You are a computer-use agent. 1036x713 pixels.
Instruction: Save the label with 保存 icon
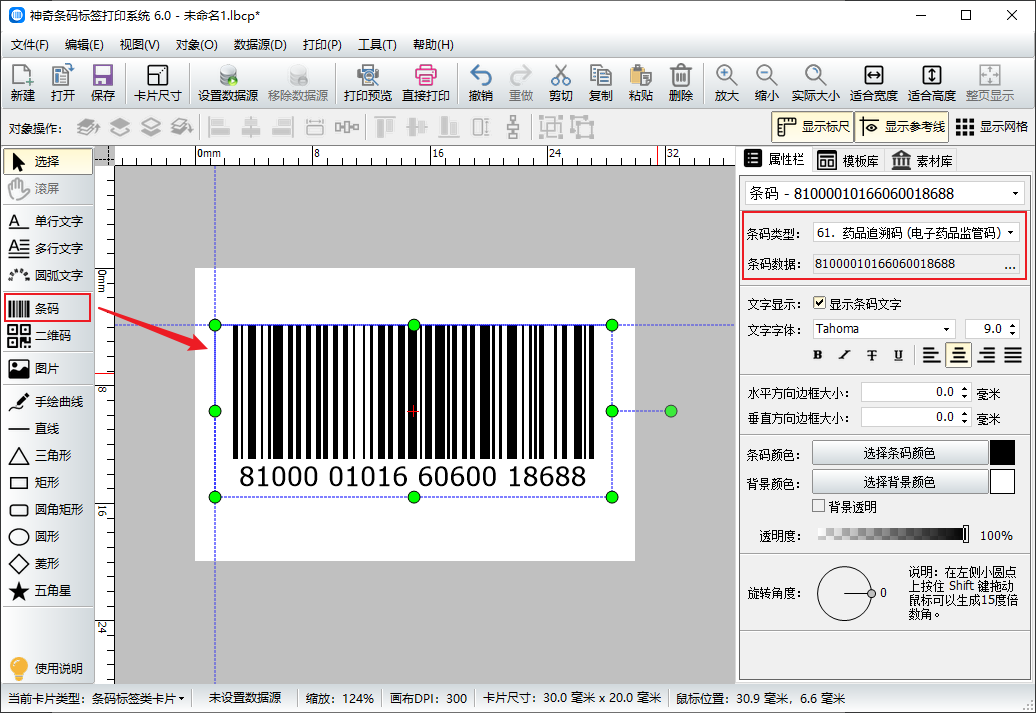(x=103, y=83)
